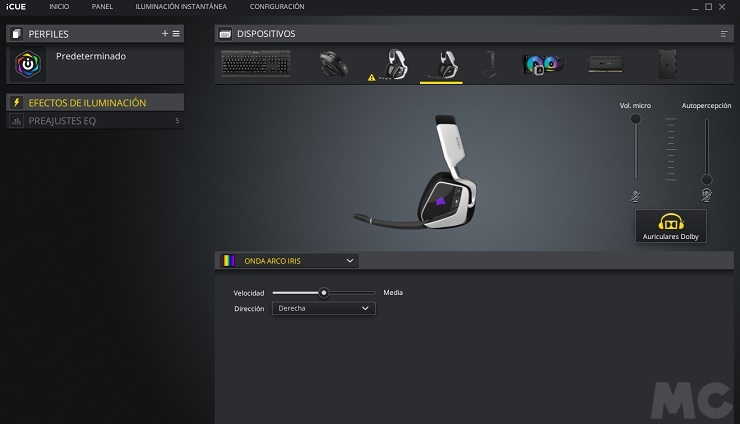
Task: Select the keyboard device thumbnail
Action: (x=255, y=65)
